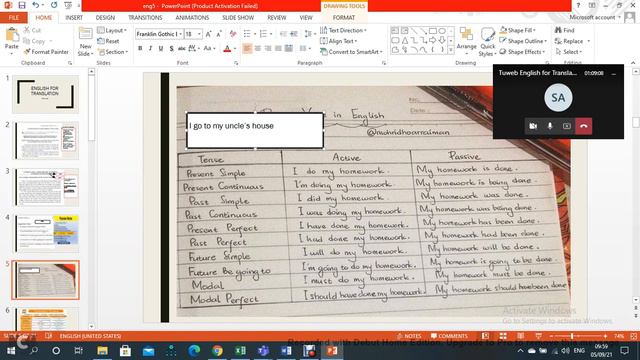Select the Format Painter tool

46,52
